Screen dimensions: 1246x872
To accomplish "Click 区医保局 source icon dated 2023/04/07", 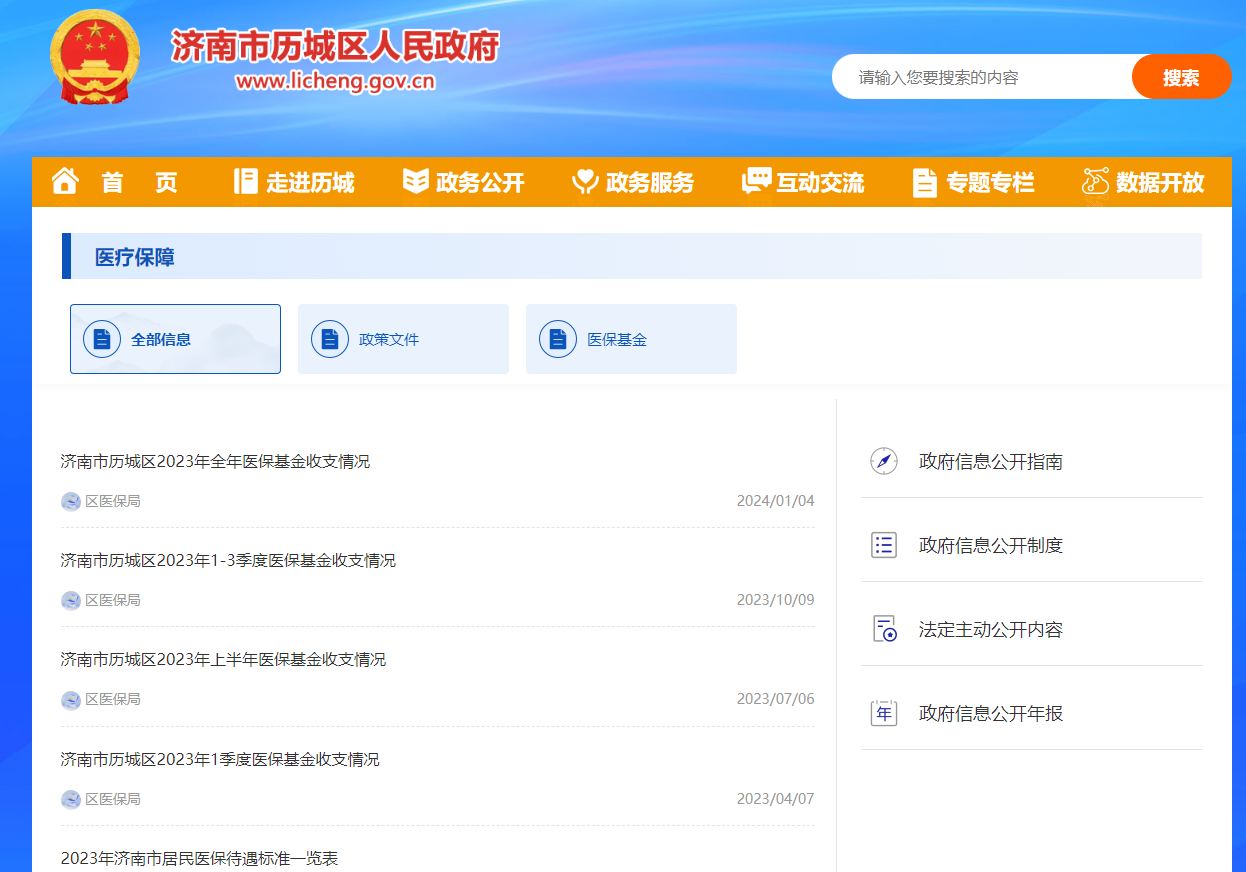I will click(x=70, y=799).
